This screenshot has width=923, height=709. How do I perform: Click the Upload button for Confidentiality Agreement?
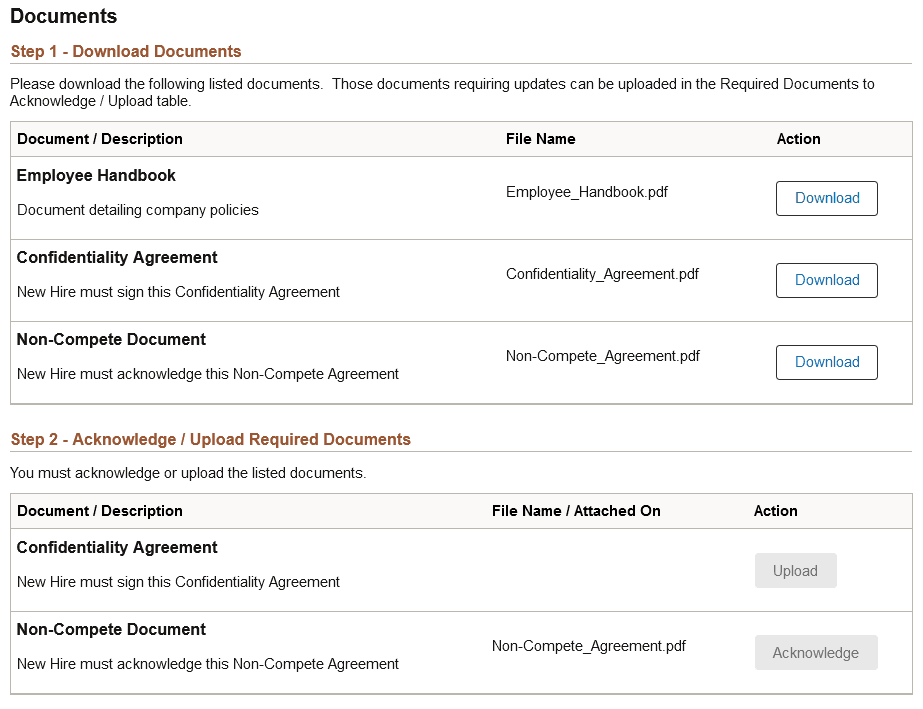tap(795, 570)
